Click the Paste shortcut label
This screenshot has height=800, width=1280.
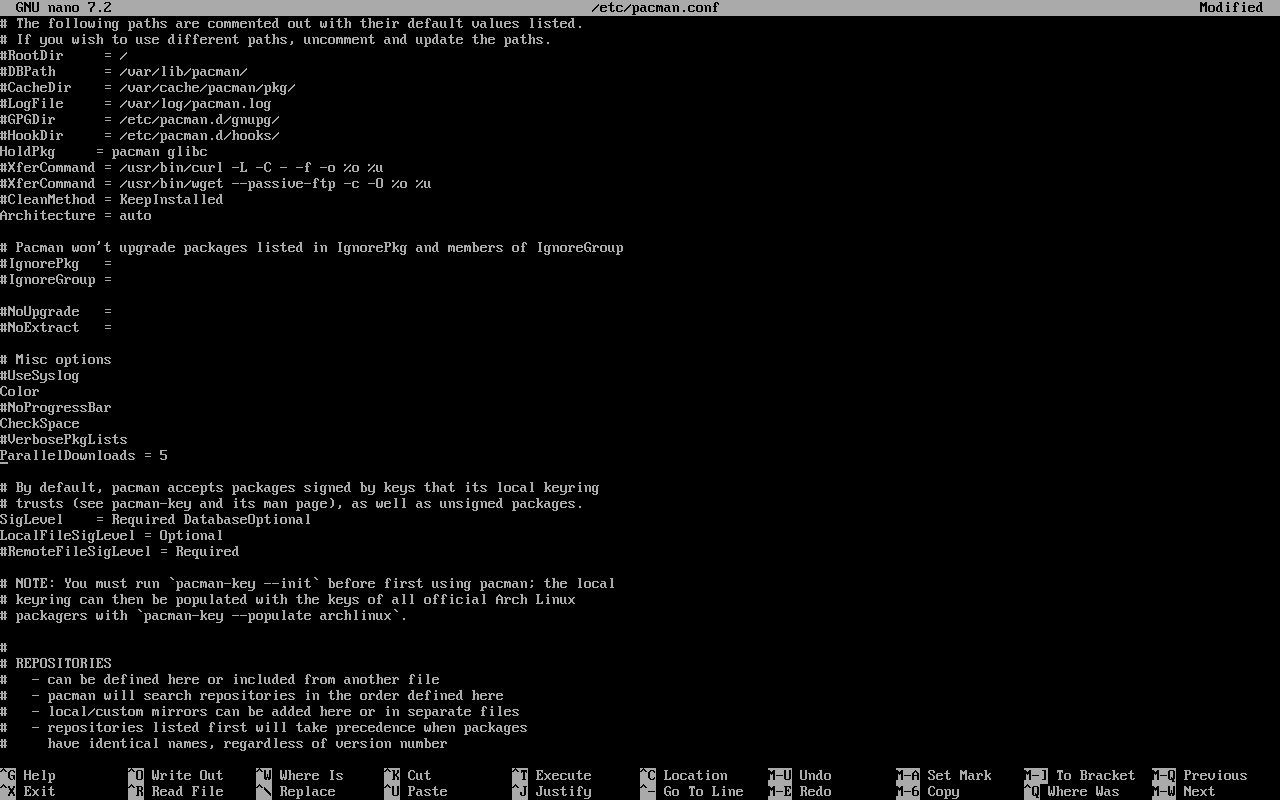427,791
